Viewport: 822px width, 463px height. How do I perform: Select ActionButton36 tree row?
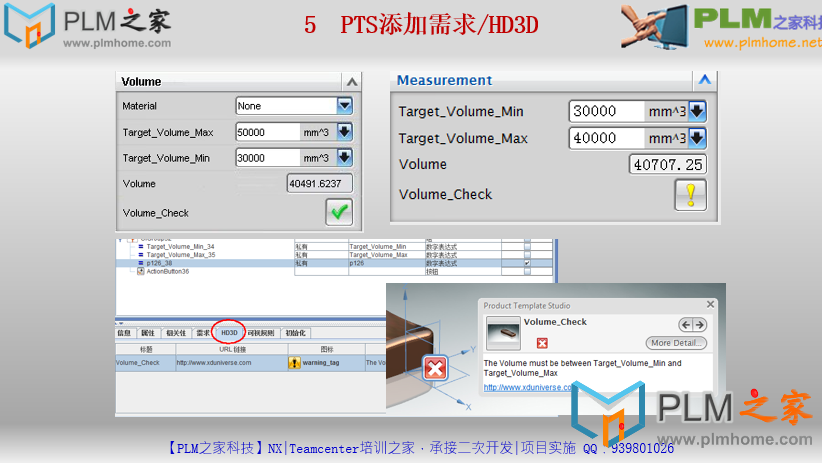click(167, 271)
